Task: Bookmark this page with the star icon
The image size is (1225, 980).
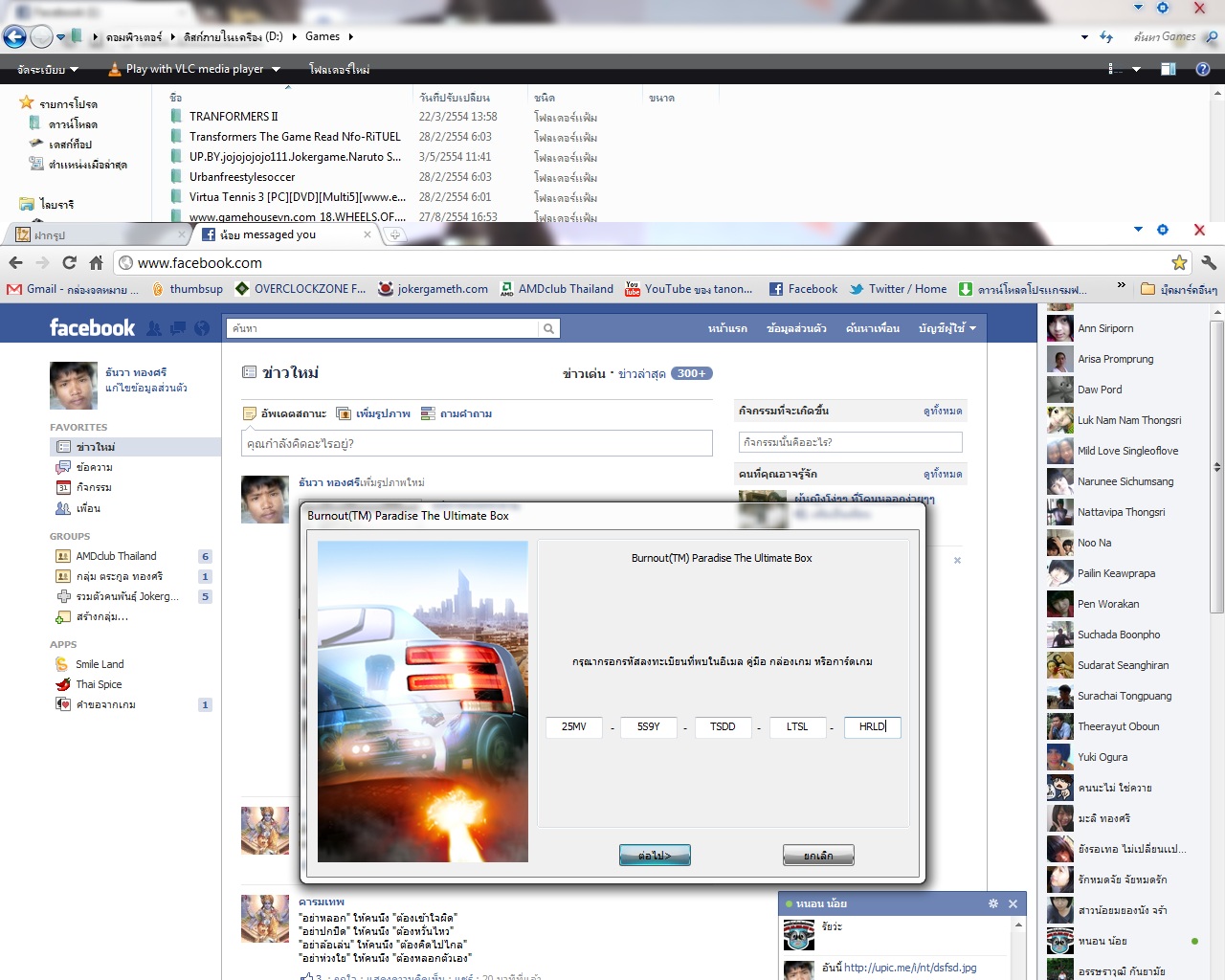Action: pos(1179,262)
